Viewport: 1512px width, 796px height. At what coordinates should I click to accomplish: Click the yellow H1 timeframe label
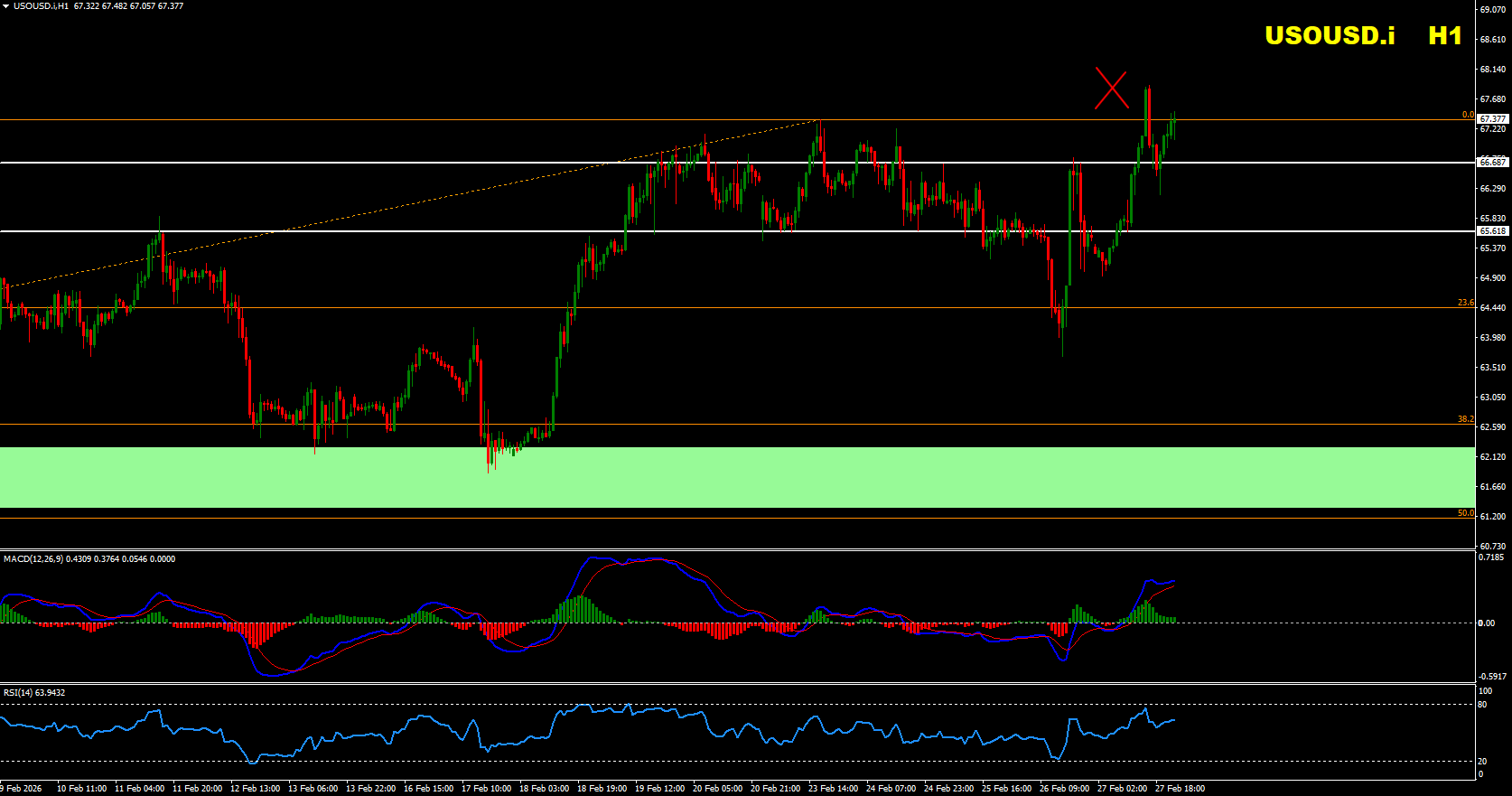coord(1444,36)
